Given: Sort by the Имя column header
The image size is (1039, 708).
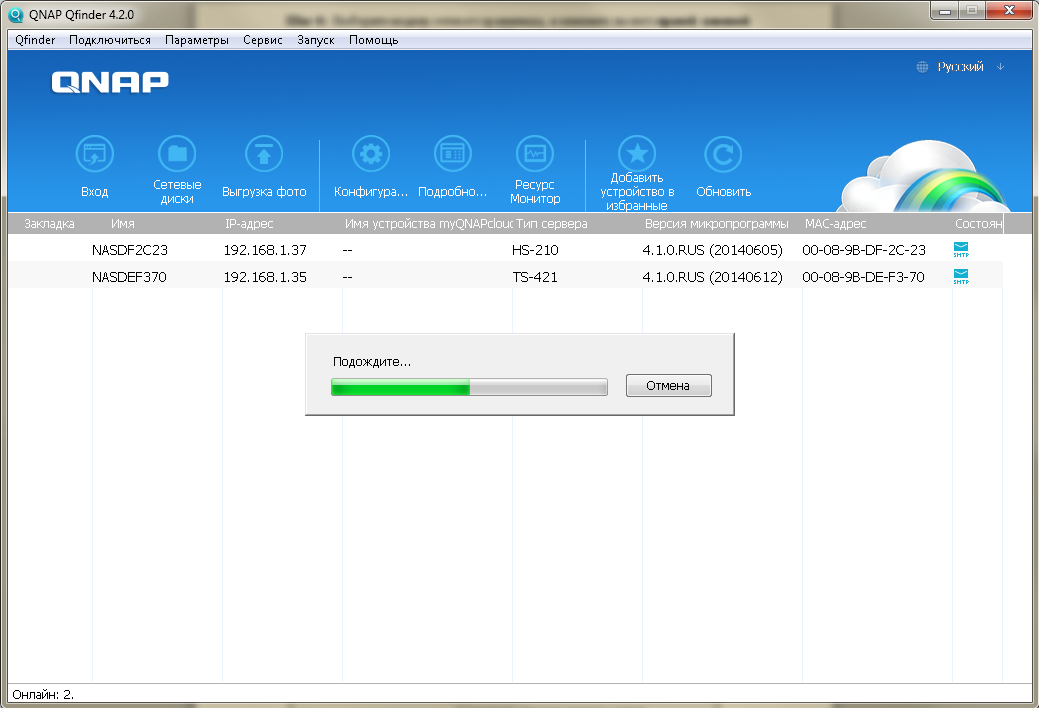Looking at the screenshot, I should pos(123,223).
